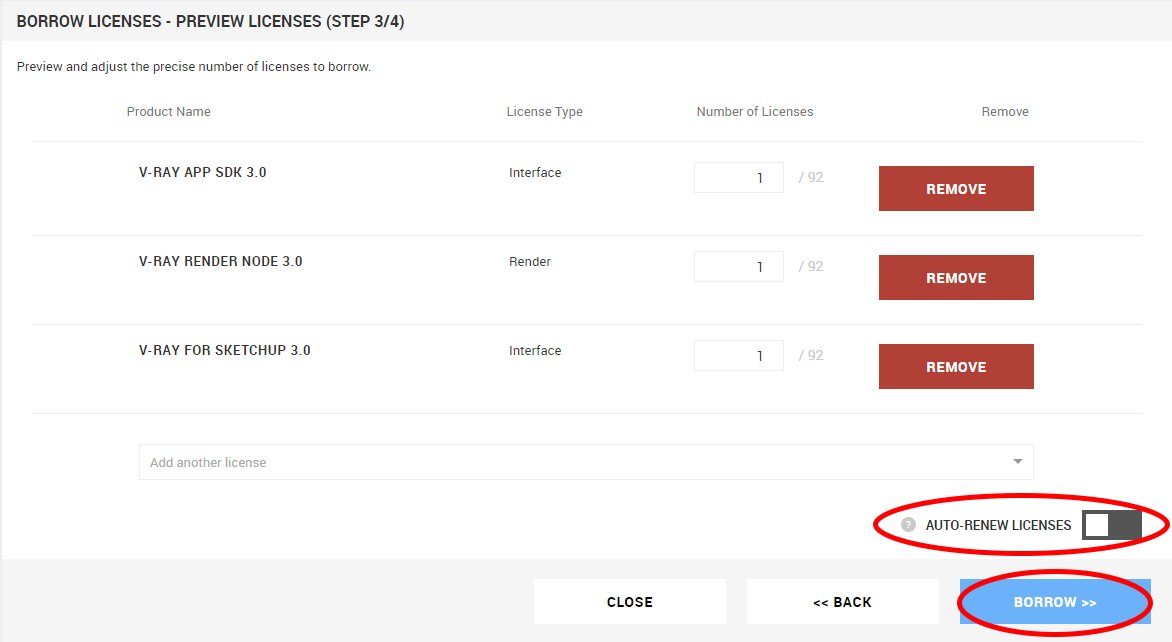1172x642 pixels.
Task: Click the Remove column header
Action: (x=1005, y=111)
